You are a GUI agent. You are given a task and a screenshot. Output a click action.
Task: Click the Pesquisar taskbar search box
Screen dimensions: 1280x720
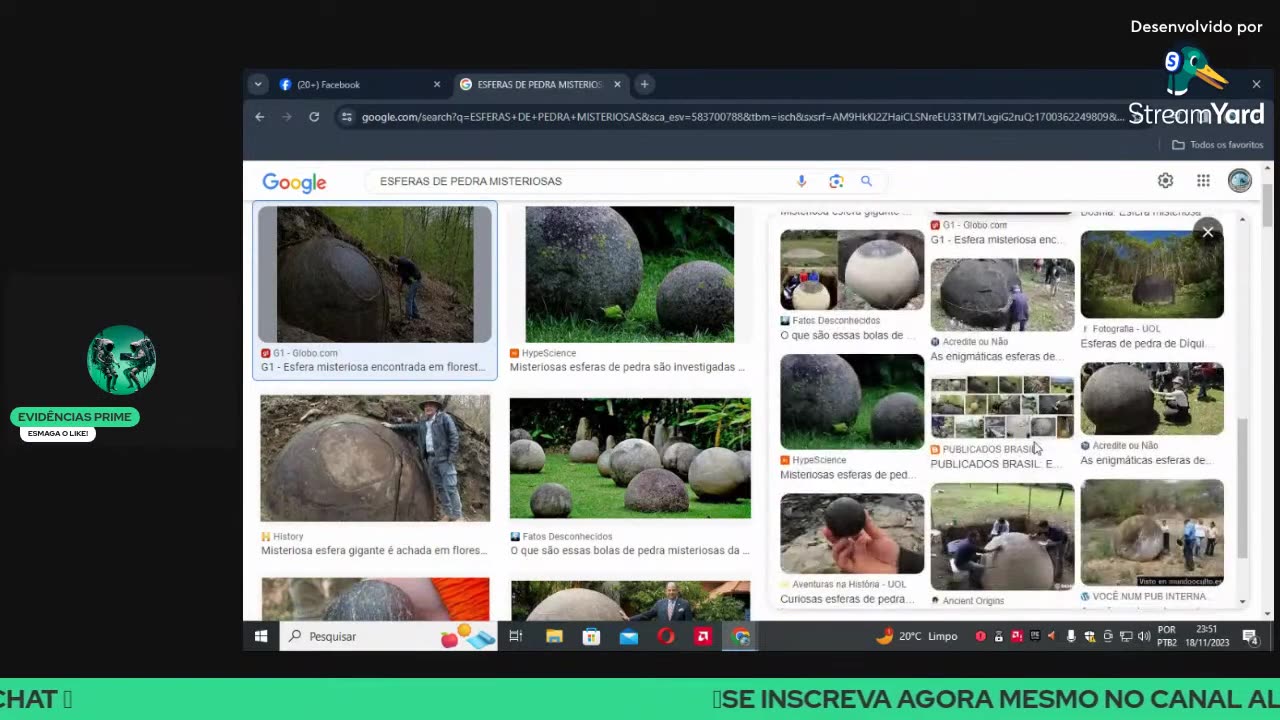(x=390, y=636)
